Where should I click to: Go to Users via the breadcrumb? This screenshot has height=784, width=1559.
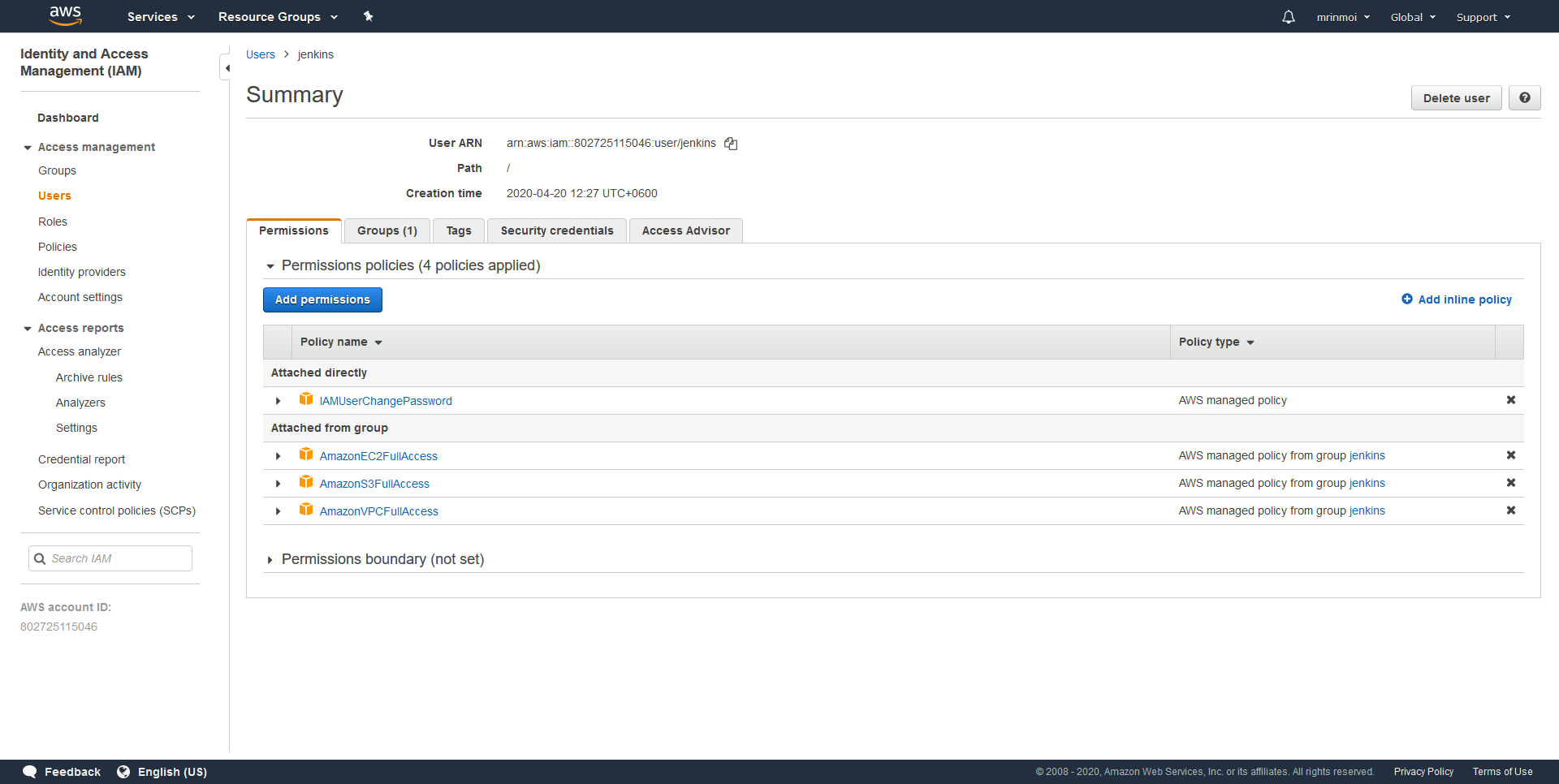[261, 54]
